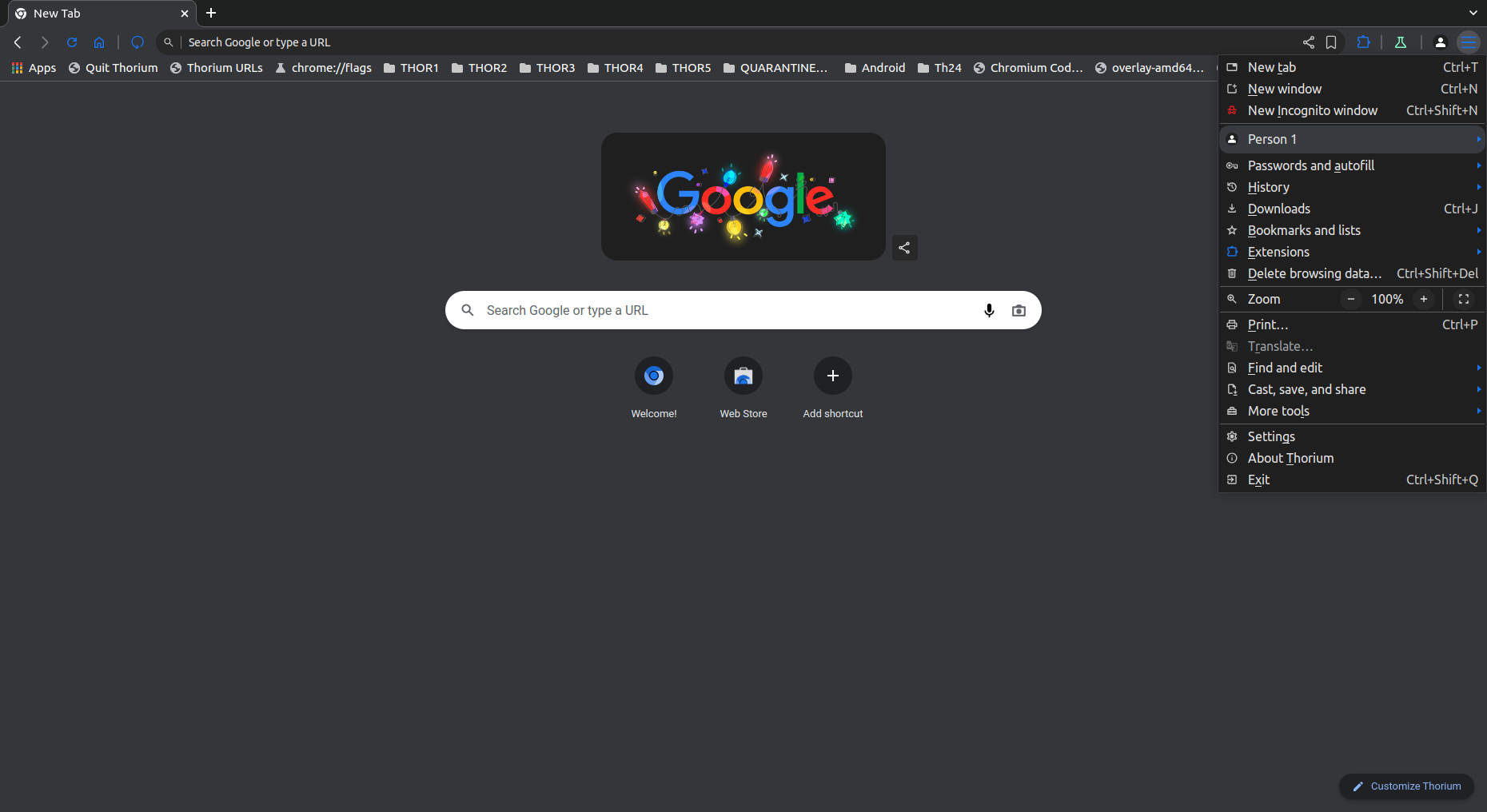Close the New Tab tab
Image resolution: width=1487 pixels, height=812 pixels.
(185, 14)
